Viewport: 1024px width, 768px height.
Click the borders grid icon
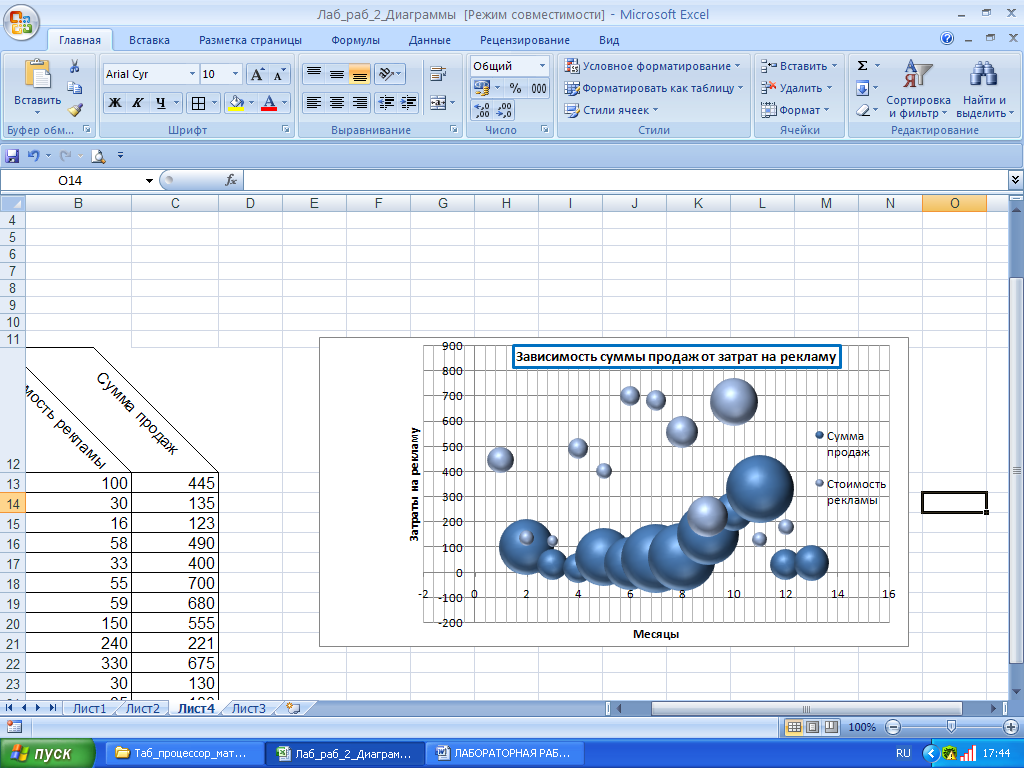click(x=199, y=103)
